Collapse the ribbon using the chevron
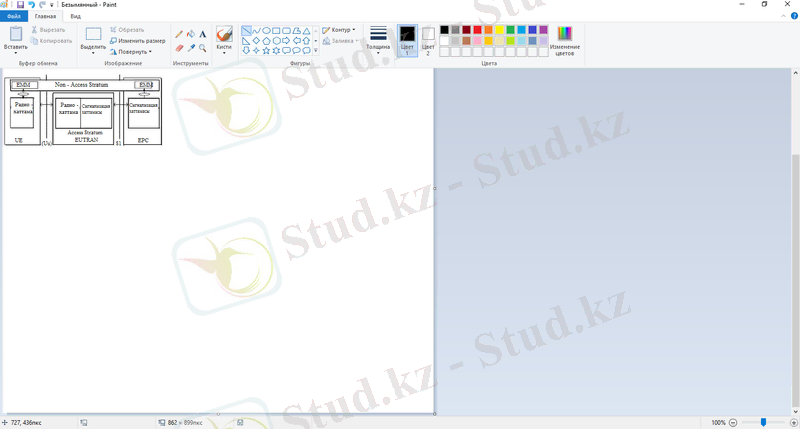The width and height of the screenshot is (800, 429). point(784,16)
